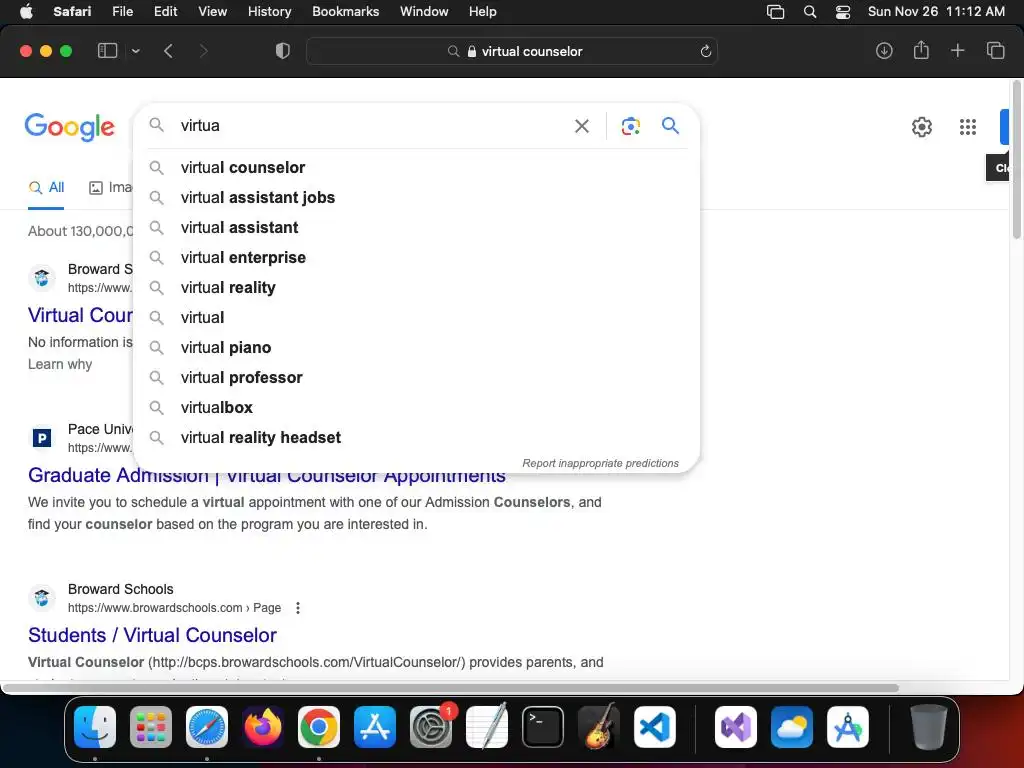Select suggestion virtual assistant jobs
Screen dimensions: 1024x768
[x=416, y=198]
